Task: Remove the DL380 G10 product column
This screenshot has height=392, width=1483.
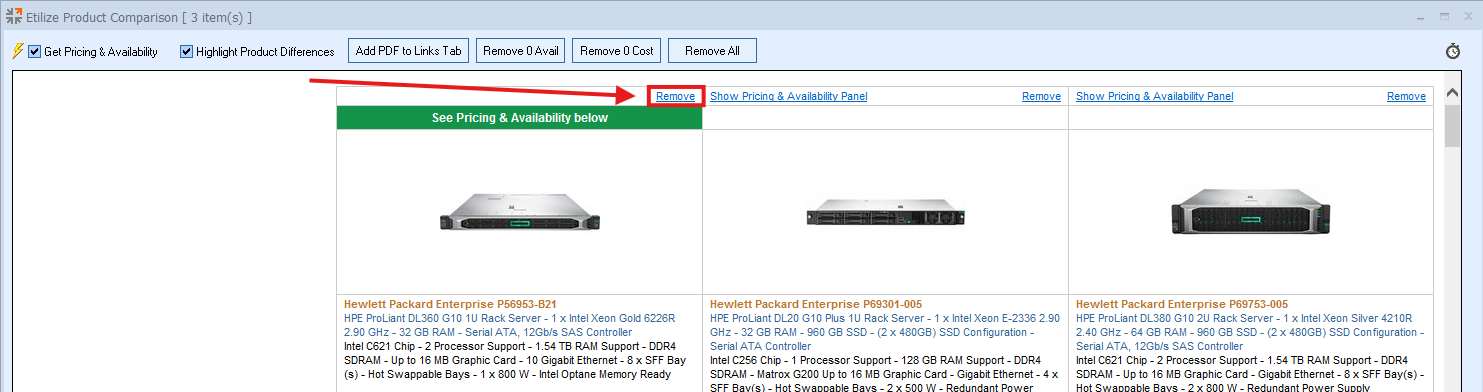Action: pos(1406,97)
